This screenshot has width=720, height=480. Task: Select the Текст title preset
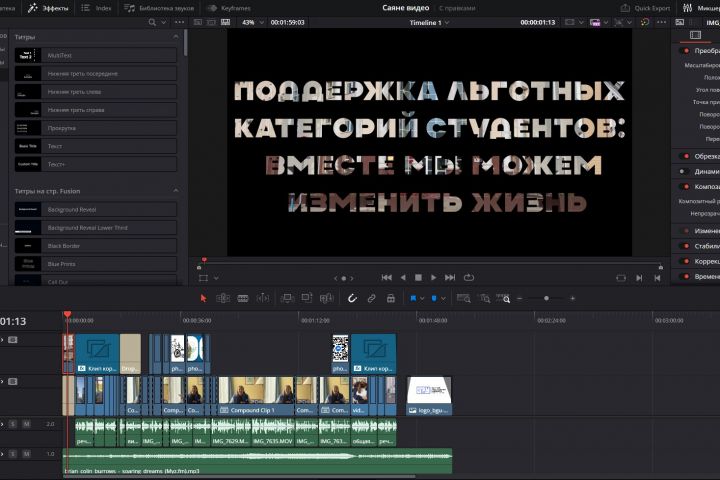[96, 146]
